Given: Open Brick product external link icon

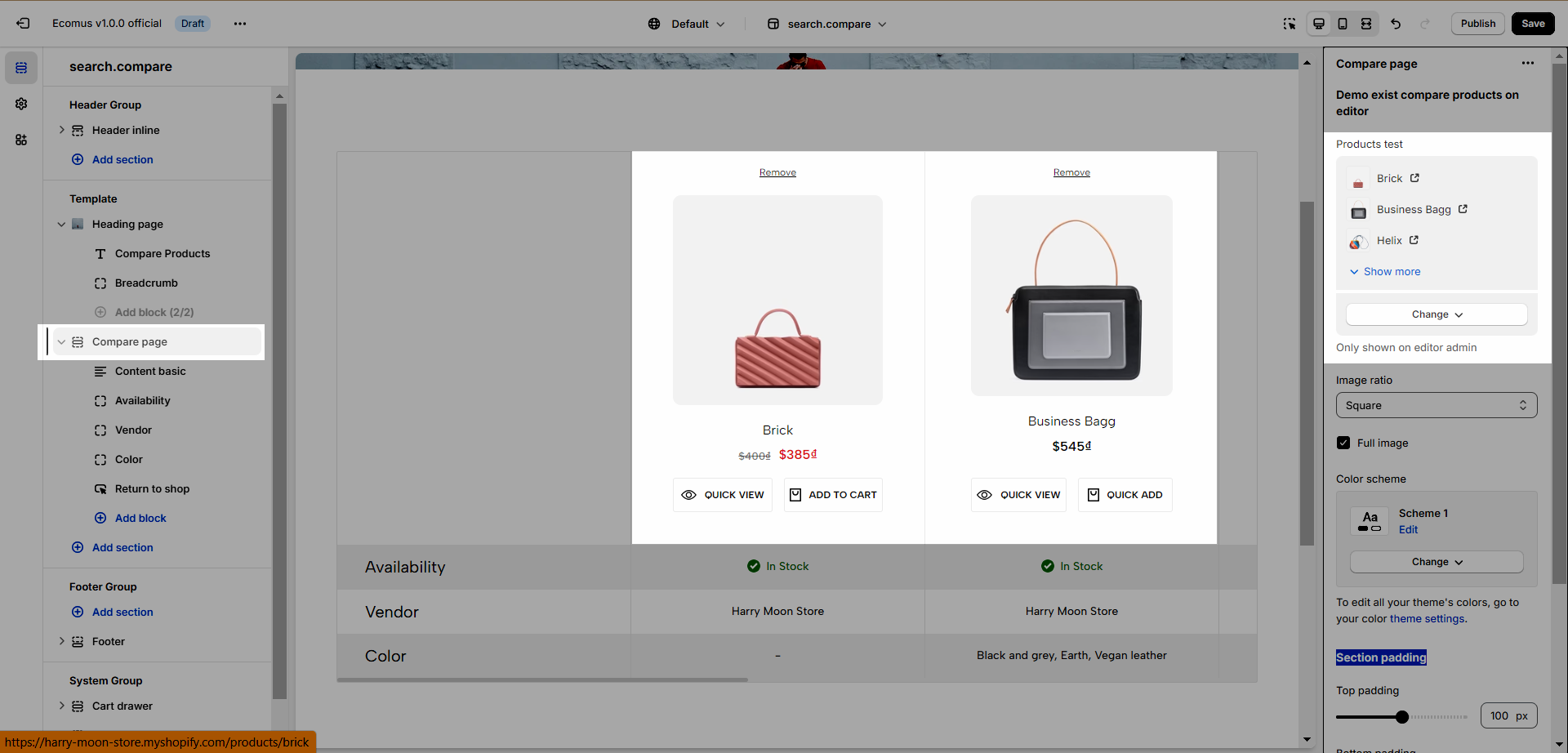Looking at the screenshot, I should pyautogui.click(x=1414, y=178).
